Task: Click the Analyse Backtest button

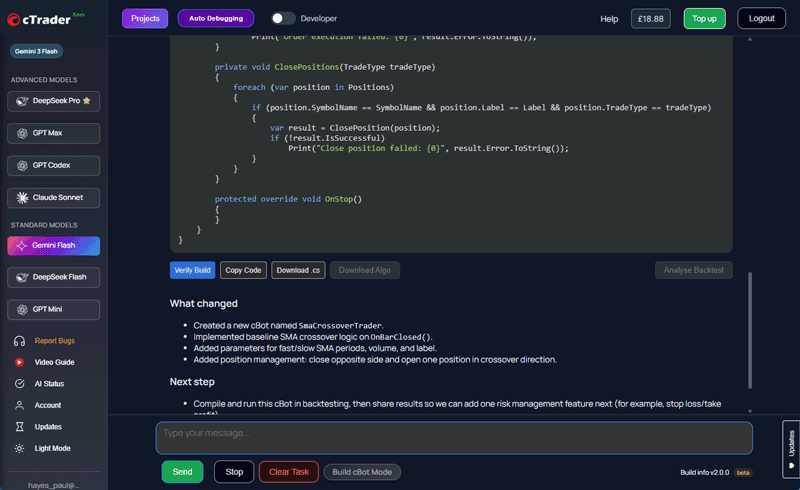Action: point(693,270)
